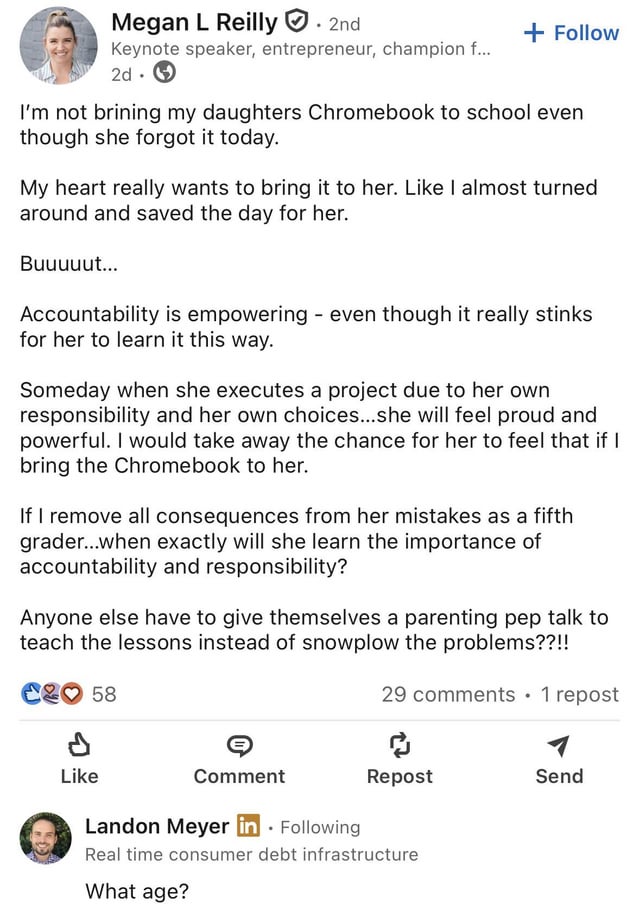Open the 29 comments list
640x917 pixels.
(448, 694)
